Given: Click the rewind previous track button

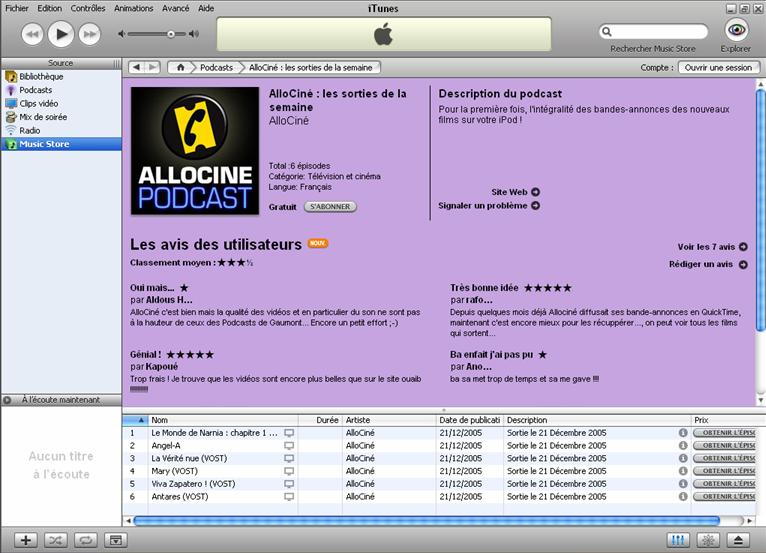Looking at the screenshot, I should pos(32,34).
